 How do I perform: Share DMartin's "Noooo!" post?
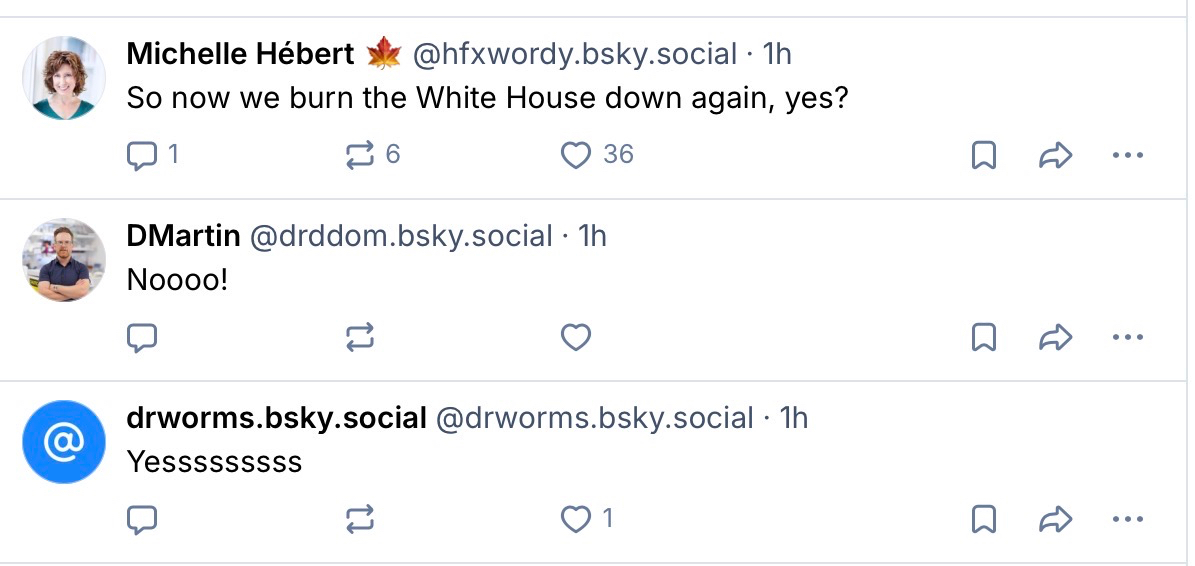tap(1056, 338)
